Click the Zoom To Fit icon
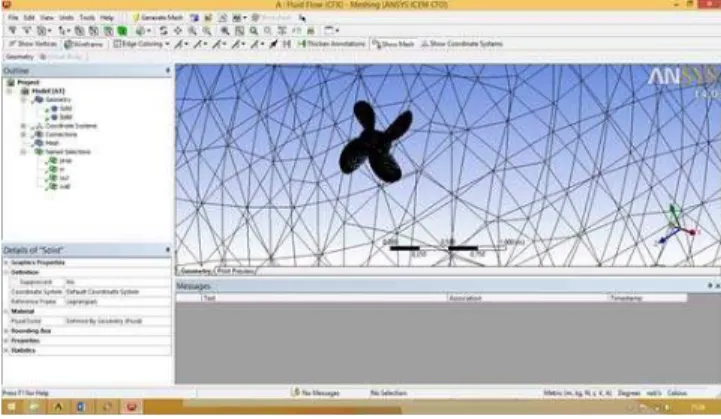Viewport: 721px width, 419px height. coord(225,31)
